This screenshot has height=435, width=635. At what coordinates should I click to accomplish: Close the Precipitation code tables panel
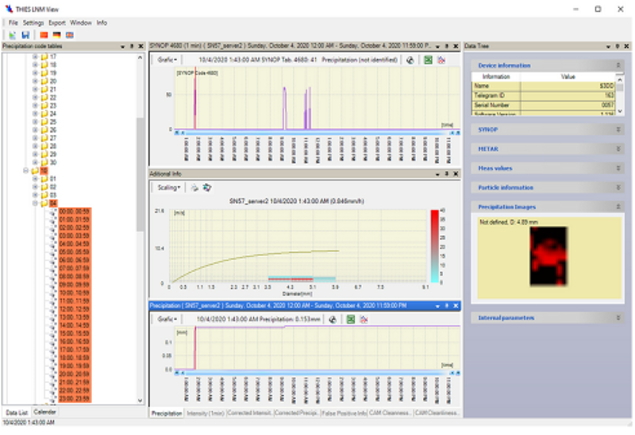pos(141,47)
